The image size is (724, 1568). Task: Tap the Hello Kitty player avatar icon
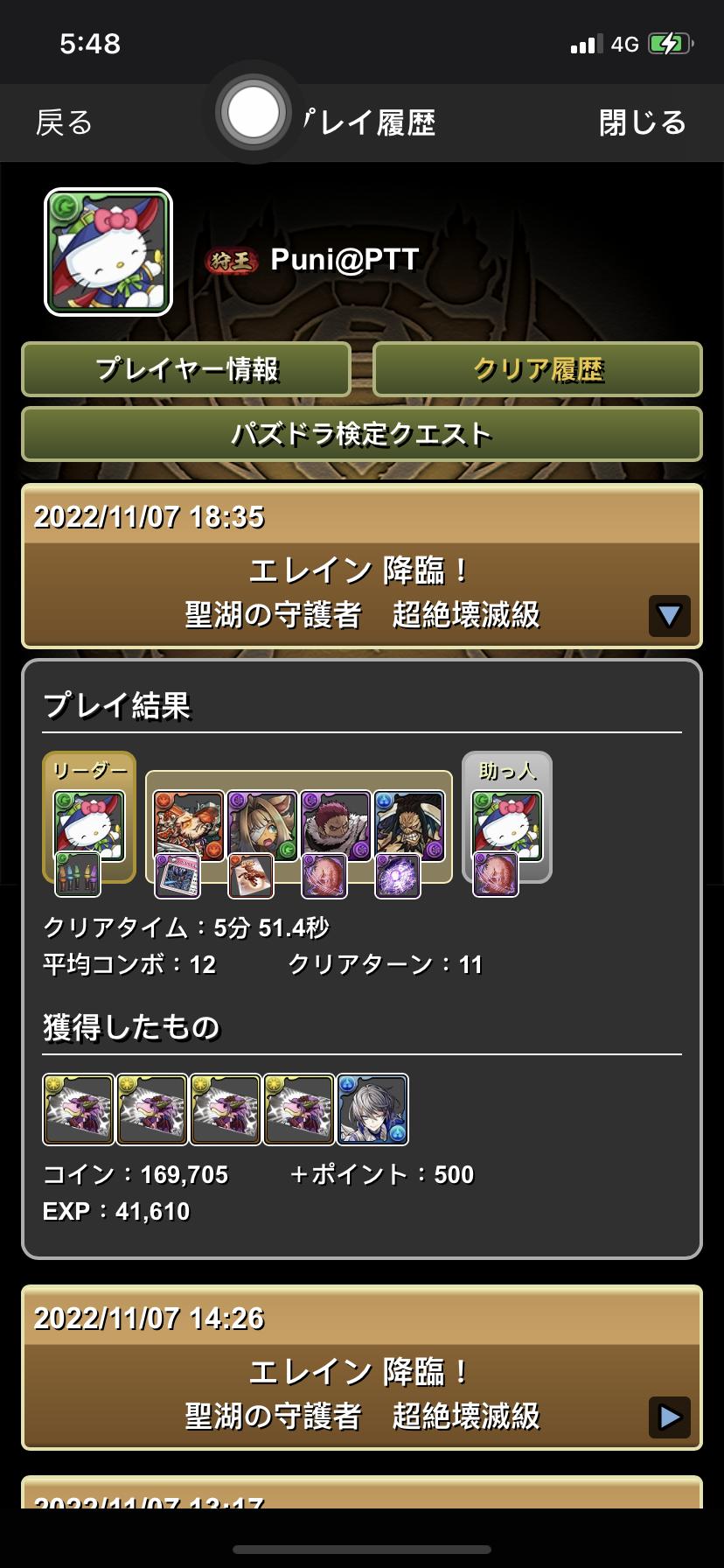(x=108, y=252)
